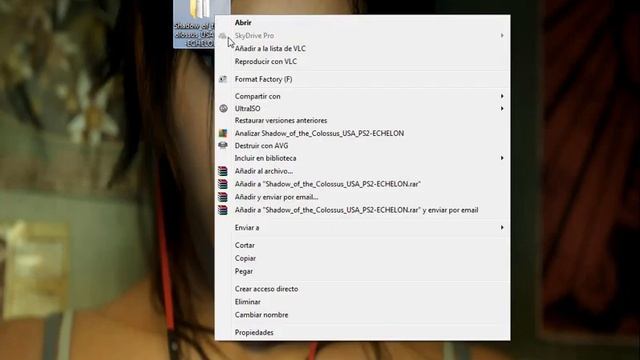Click the Format Factory icon
This screenshot has width=640, height=360.
click(223, 79)
